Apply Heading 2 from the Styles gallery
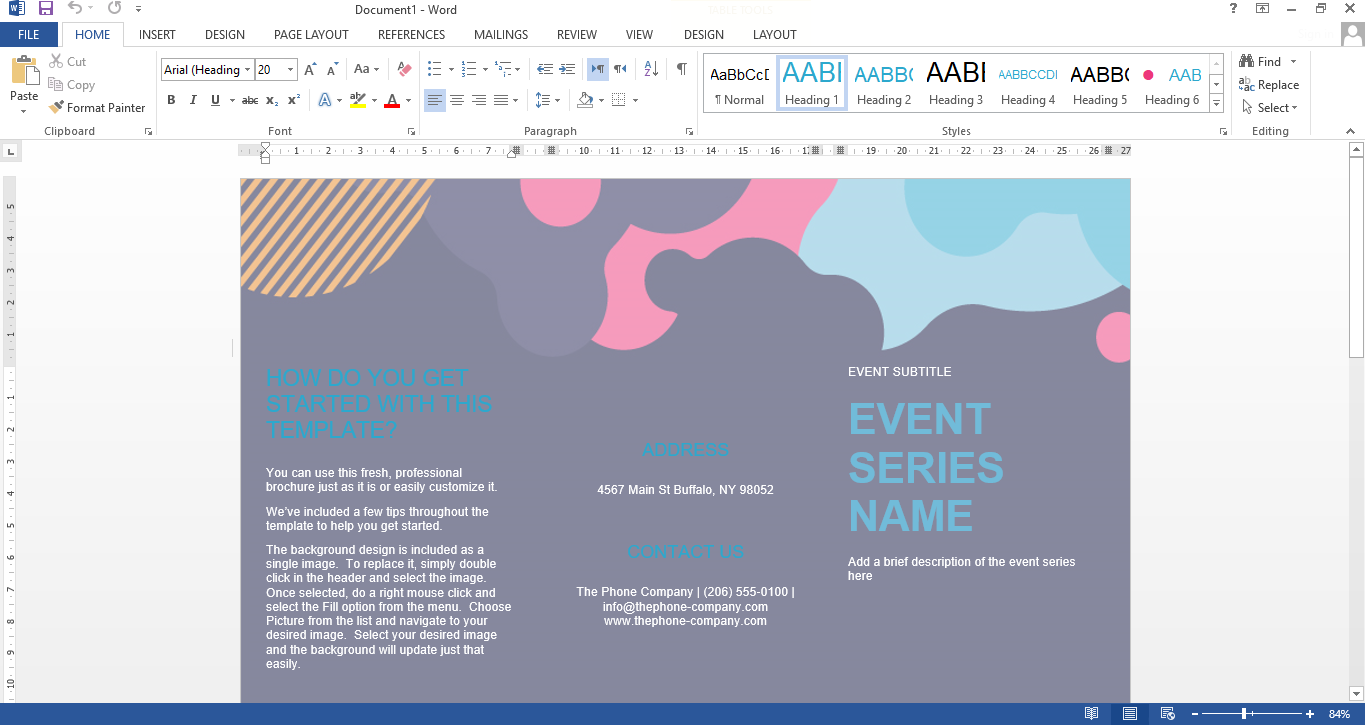Image resolution: width=1365 pixels, height=725 pixels. click(883, 82)
